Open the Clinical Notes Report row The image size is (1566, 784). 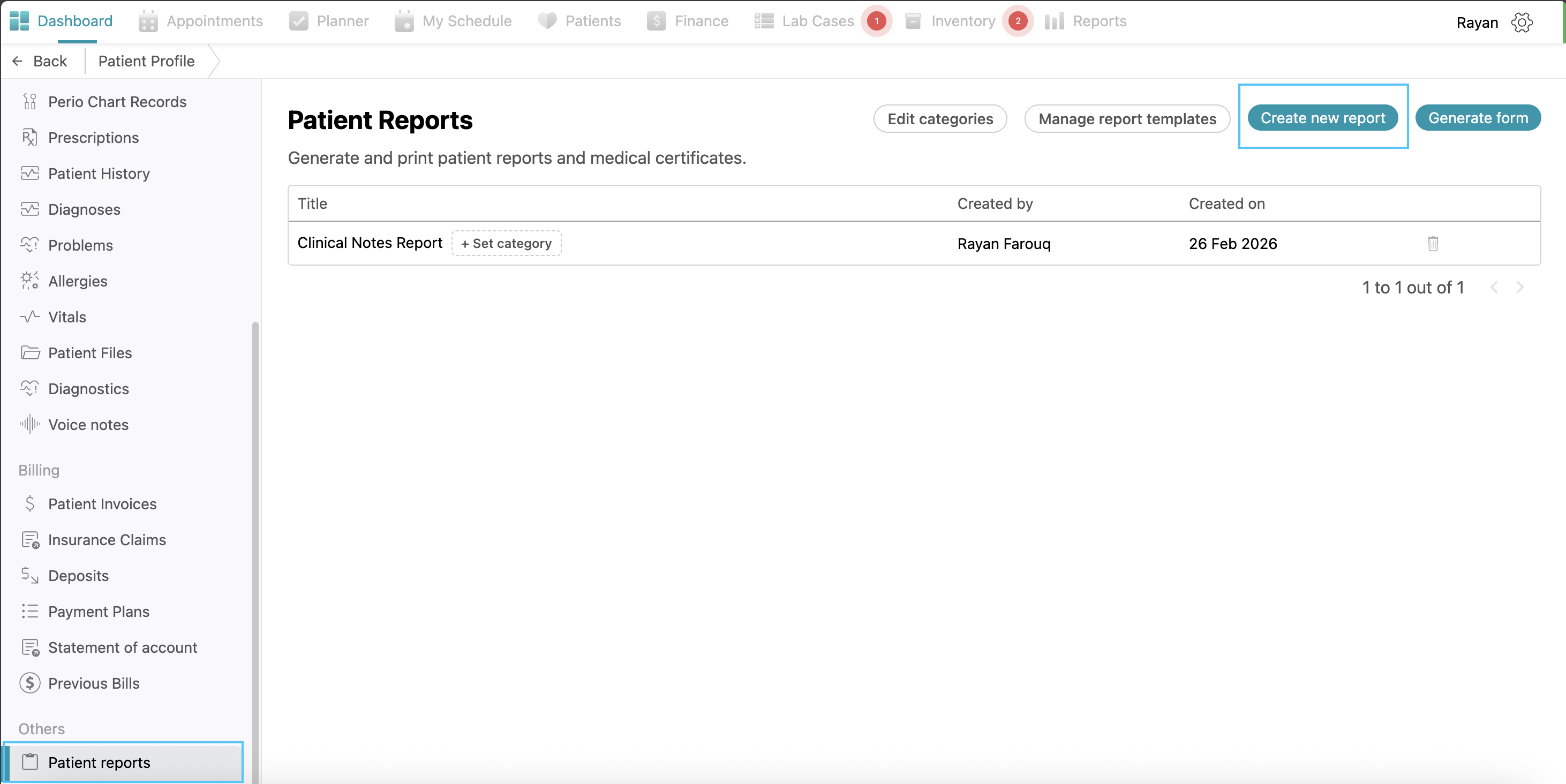(370, 243)
